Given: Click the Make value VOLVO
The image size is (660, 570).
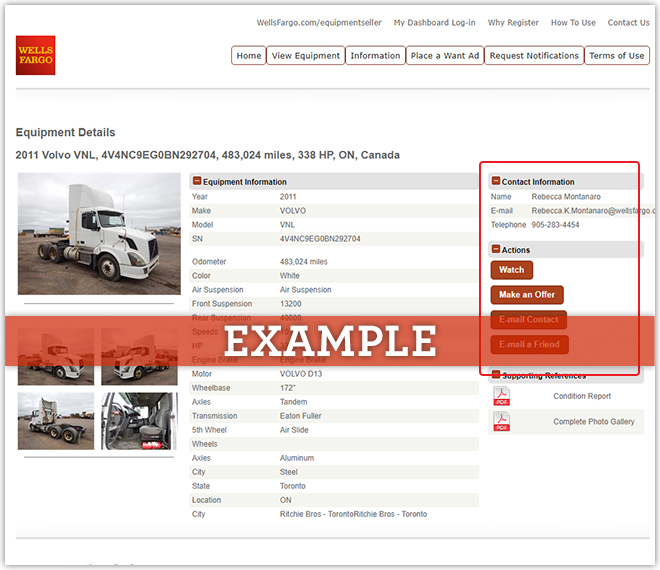Looking at the screenshot, I should tap(293, 210).
